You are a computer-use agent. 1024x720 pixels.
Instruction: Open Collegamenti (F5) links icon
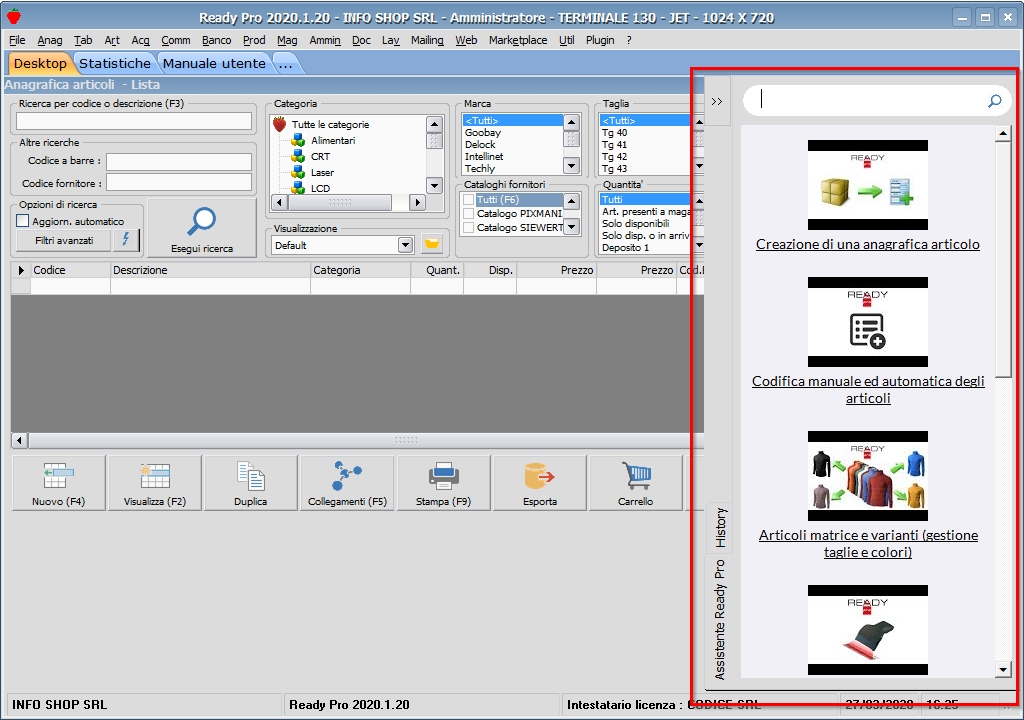[x=347, y=476]
